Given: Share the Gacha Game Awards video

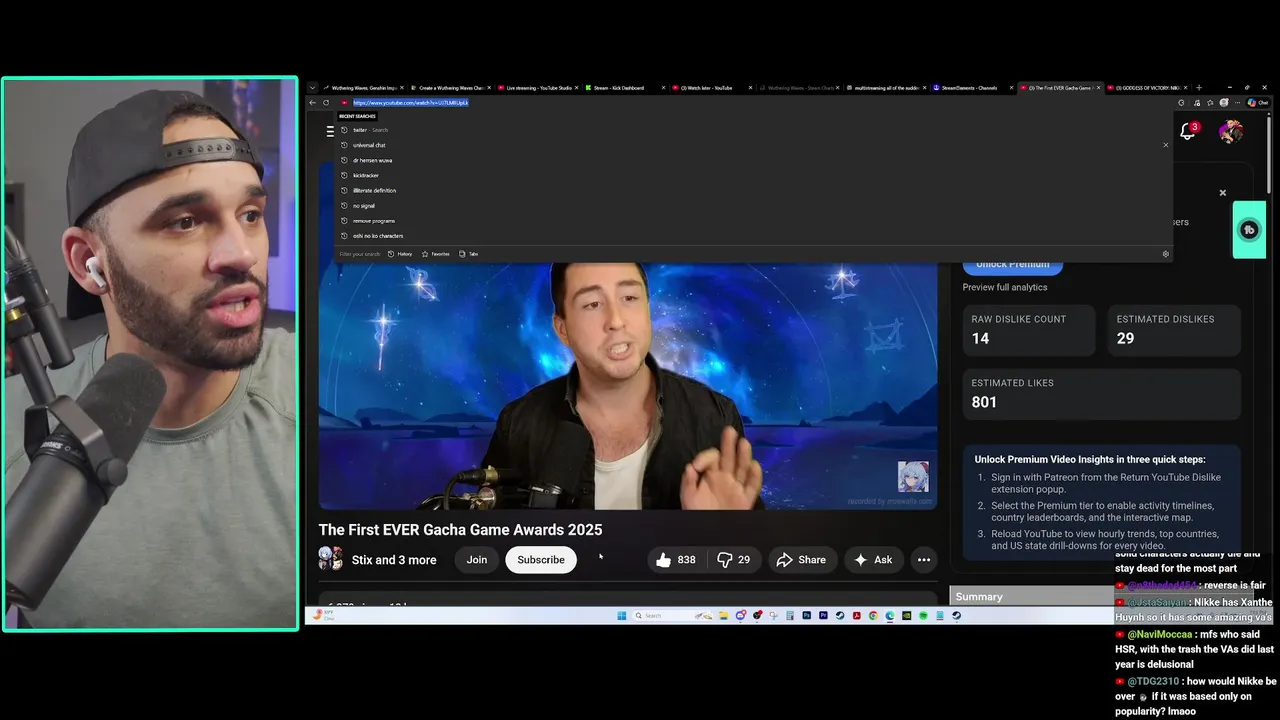Looking at the screenshot, I should (x=801, y=560).
